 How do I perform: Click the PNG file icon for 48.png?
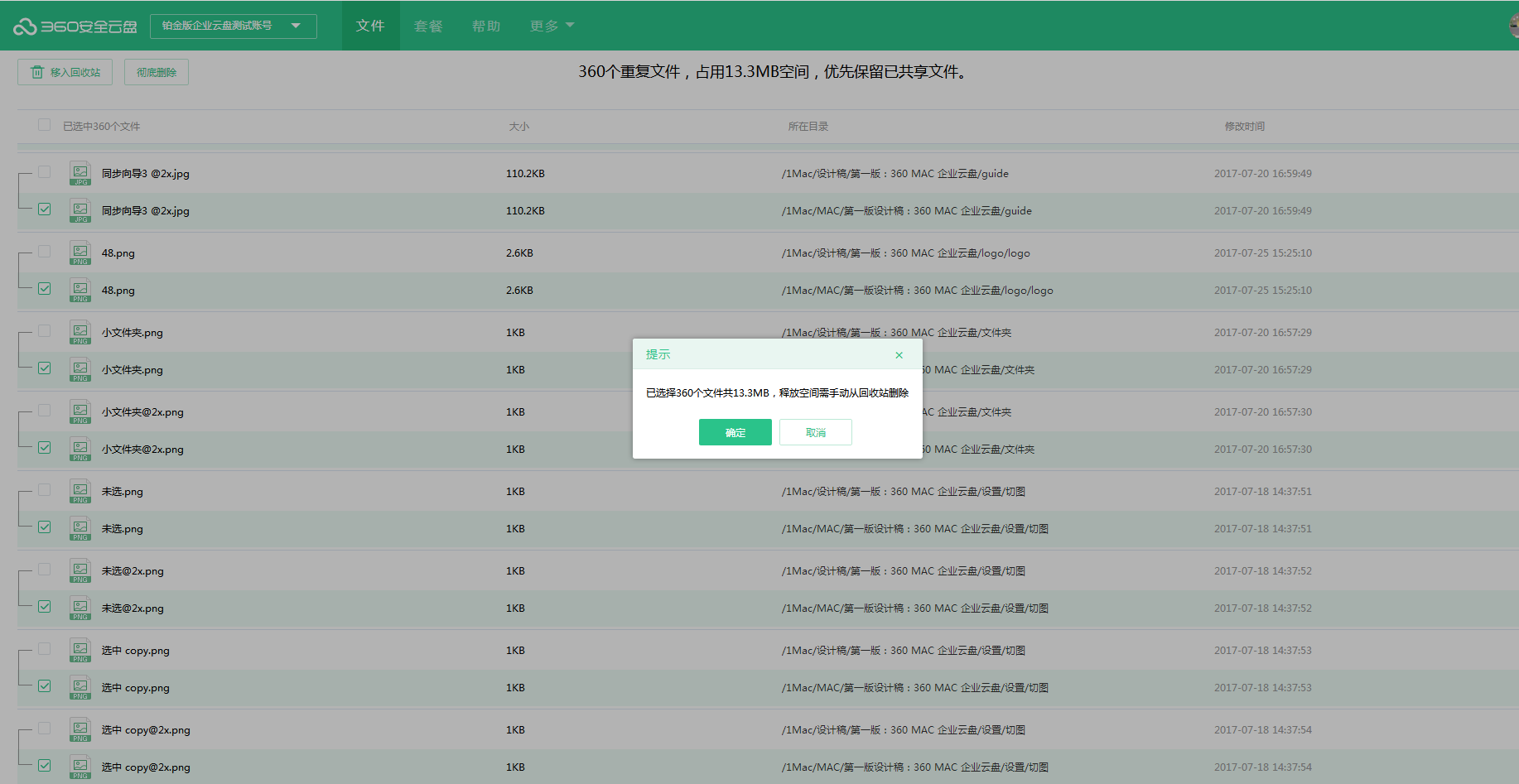click(x=80, y=253)
